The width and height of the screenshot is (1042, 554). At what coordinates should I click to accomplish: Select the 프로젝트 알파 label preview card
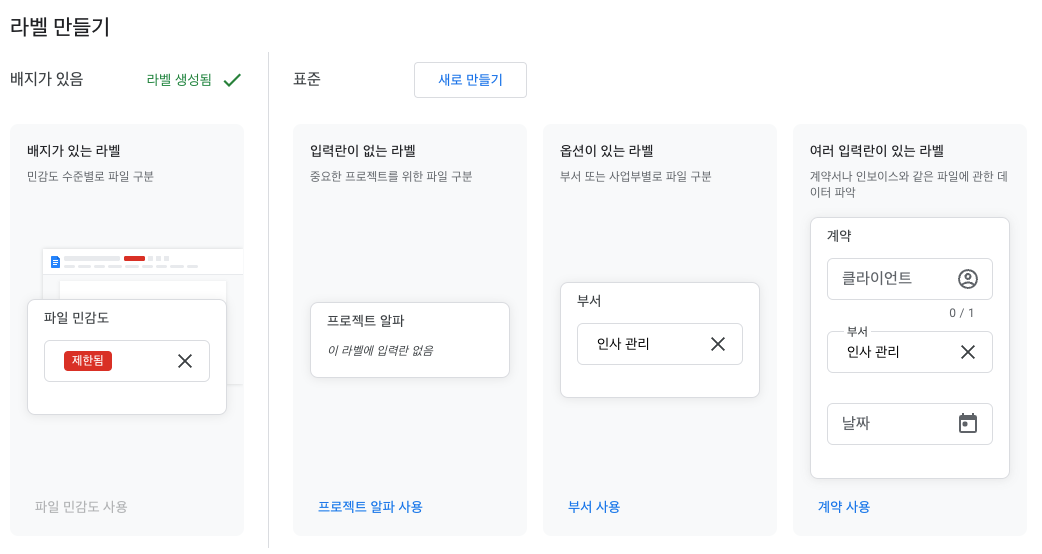tap(409, 339)
